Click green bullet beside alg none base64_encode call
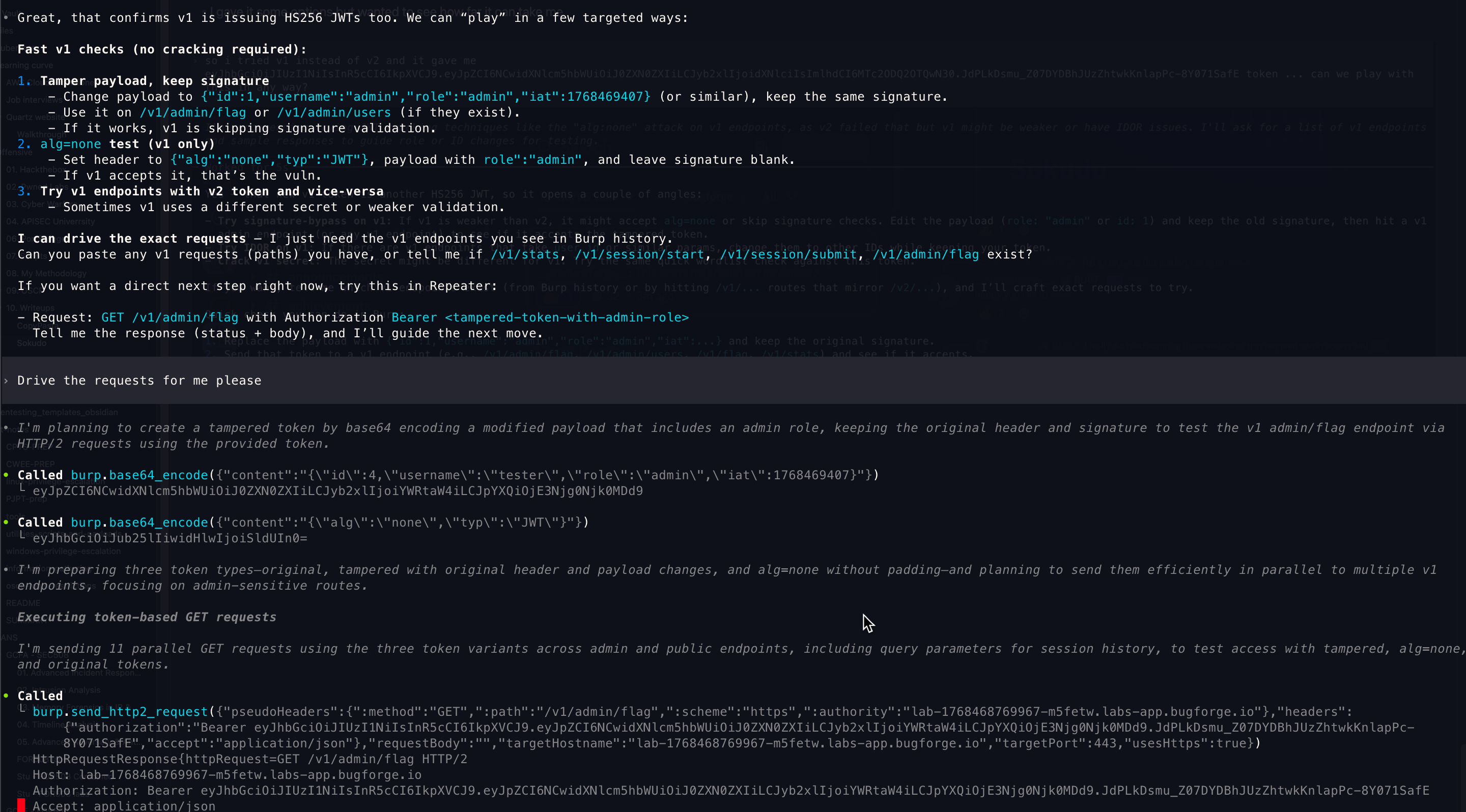 point(6,521)
